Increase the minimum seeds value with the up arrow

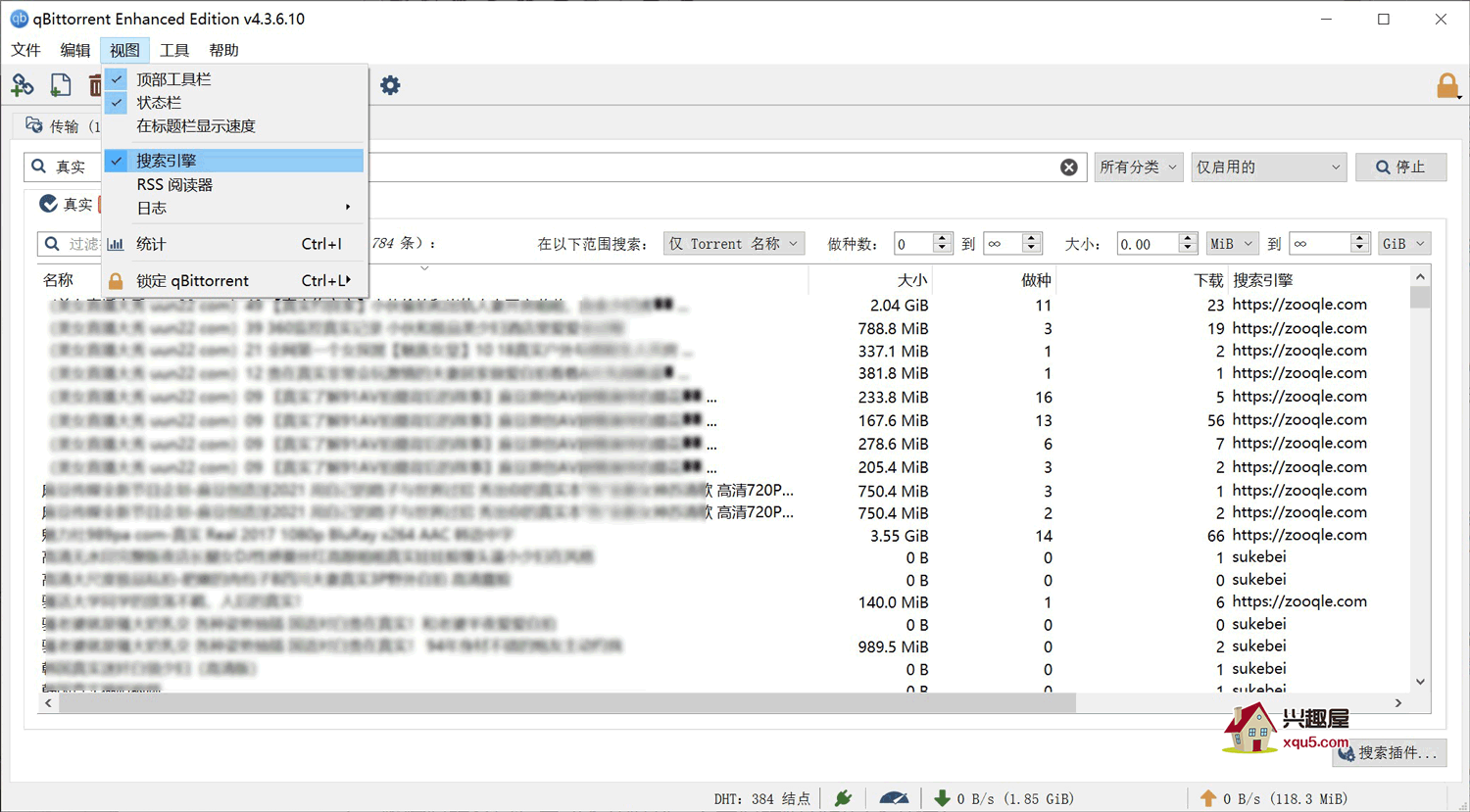point(942,238)
